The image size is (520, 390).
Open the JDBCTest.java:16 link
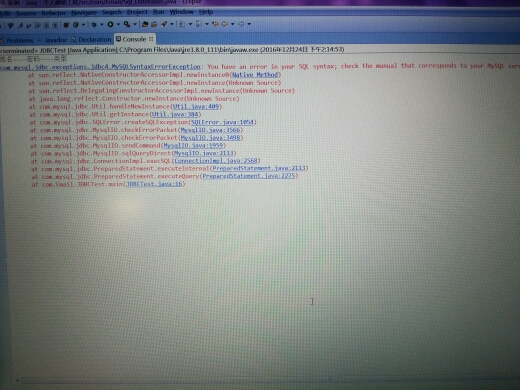coord(154,184)
